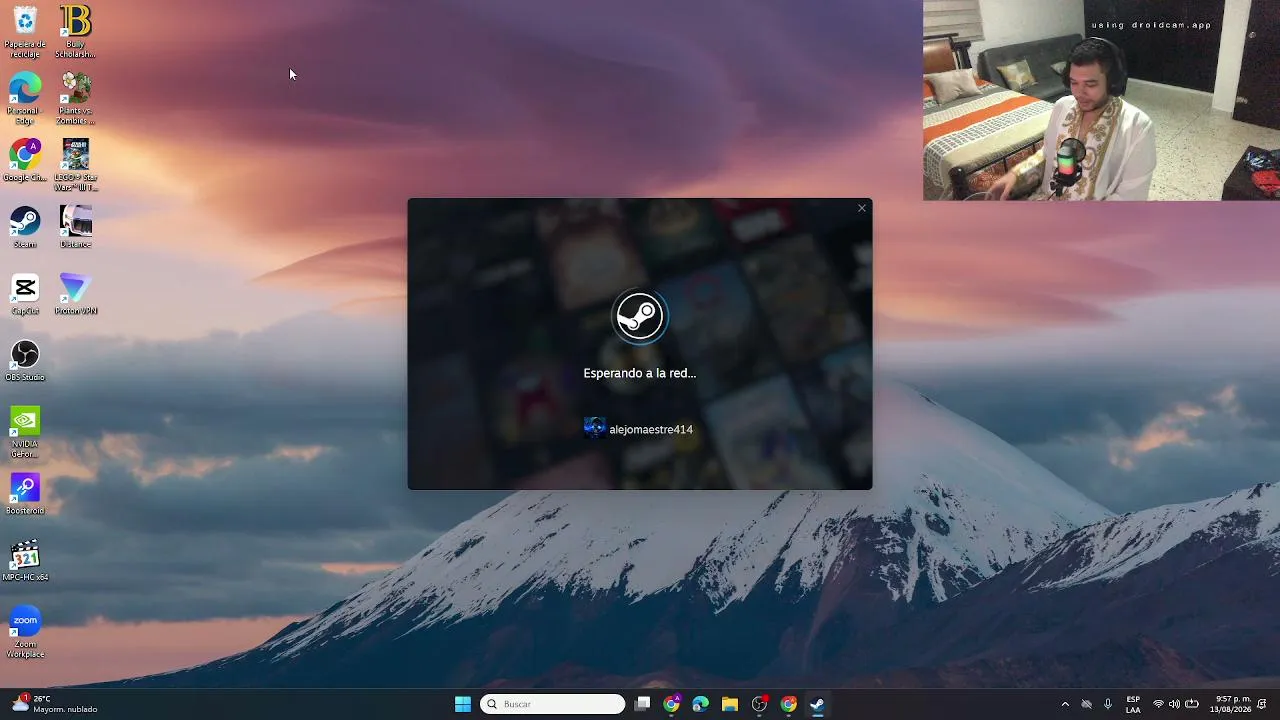Select the Boosteroid desktop shortcut

click(x=25, y=494)
